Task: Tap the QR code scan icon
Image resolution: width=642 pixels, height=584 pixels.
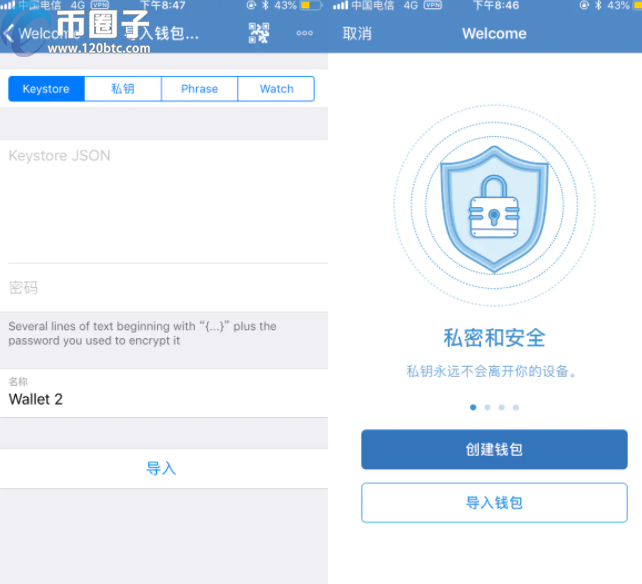Action: pyautogui.click(x=260, y=34)
